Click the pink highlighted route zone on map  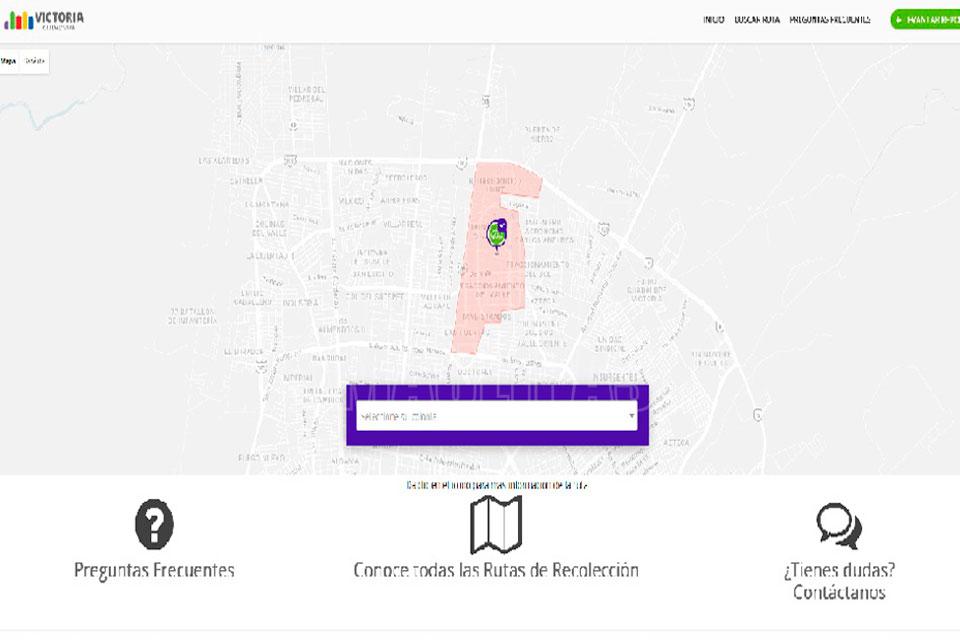480,300
